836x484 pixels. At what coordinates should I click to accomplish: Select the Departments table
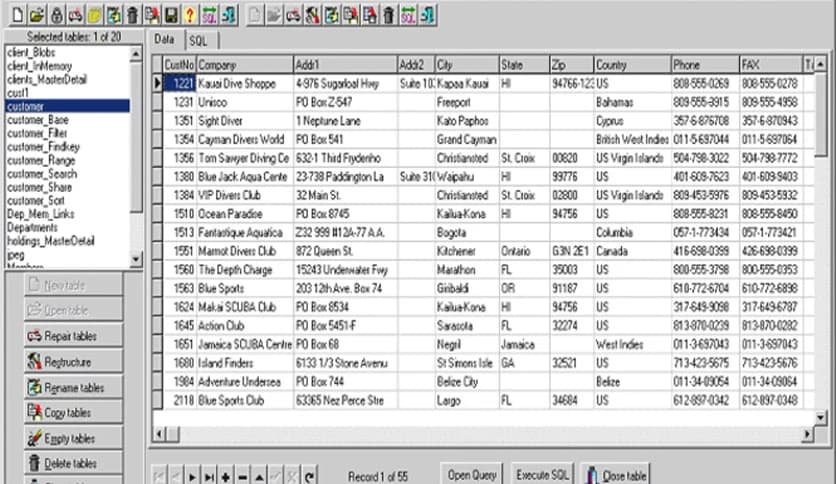point(68,228)
